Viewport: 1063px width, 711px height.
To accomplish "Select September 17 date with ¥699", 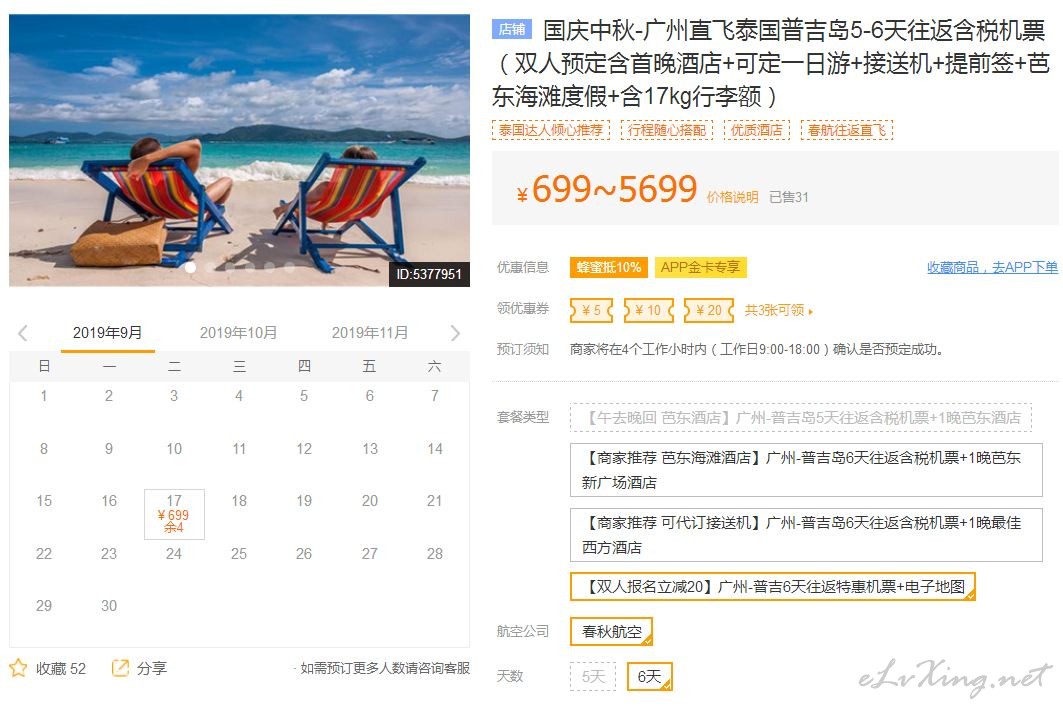I will [x=174, y=514].
